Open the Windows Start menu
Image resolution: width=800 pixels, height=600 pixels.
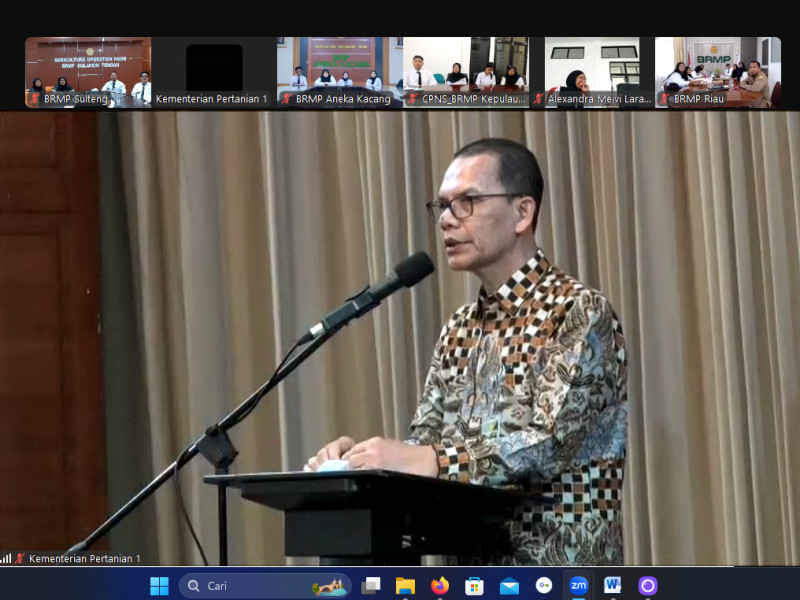click(159, 586)
